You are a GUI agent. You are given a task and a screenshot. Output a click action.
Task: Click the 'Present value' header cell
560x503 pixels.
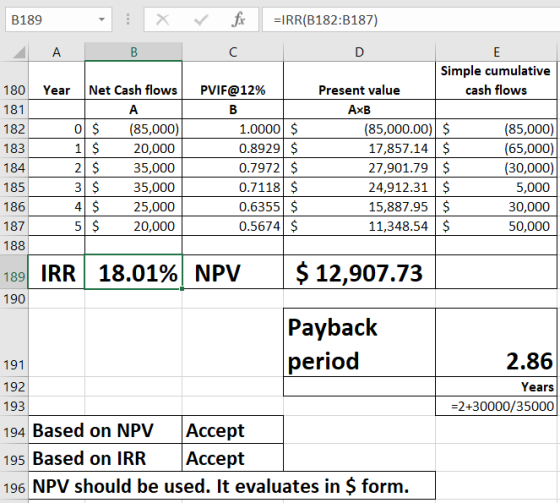pos(359,81)
